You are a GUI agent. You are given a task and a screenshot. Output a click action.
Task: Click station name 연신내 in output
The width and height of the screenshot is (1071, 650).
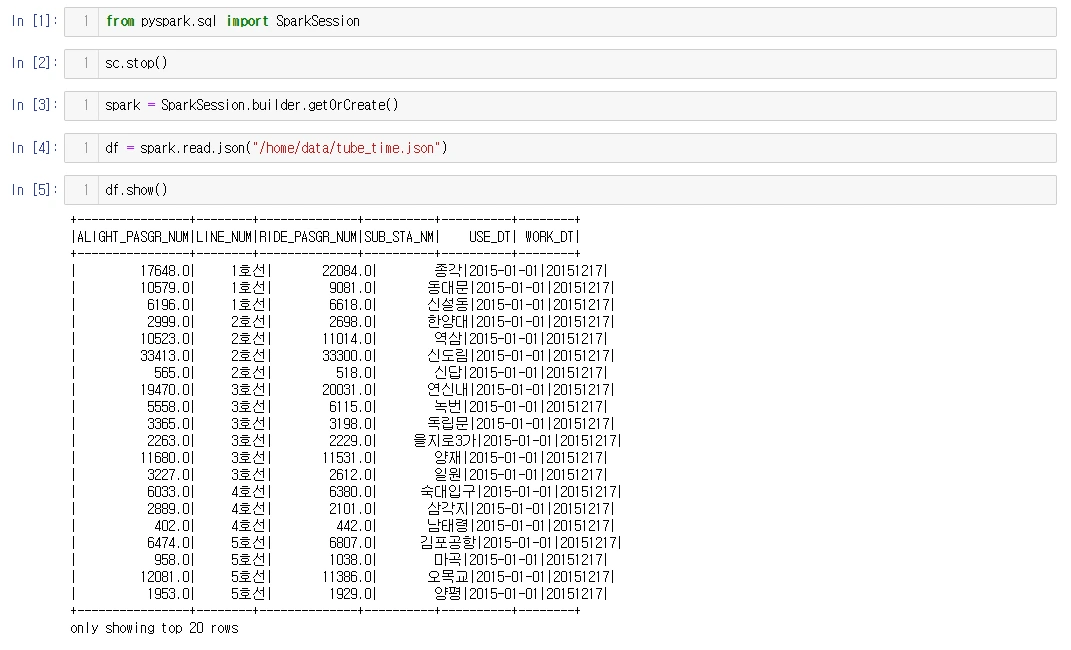(x=448, y=390)
